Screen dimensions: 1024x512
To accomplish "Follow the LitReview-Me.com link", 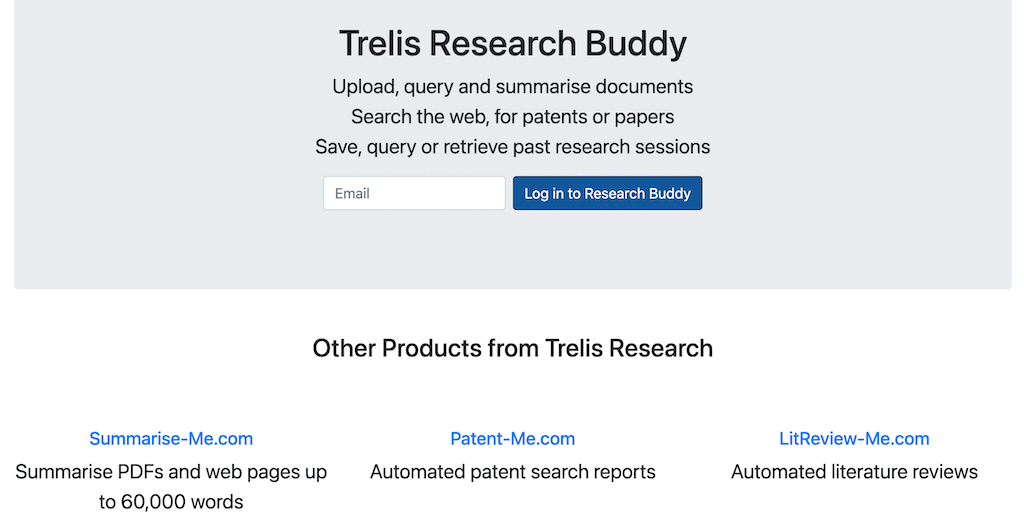I will point(854,438).
